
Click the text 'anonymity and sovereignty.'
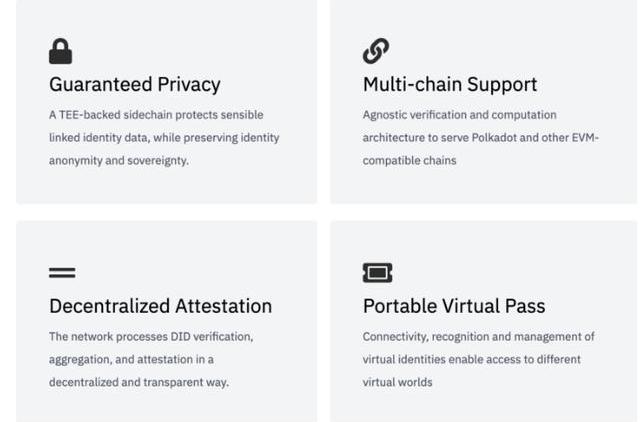click(x=119, y=161)
